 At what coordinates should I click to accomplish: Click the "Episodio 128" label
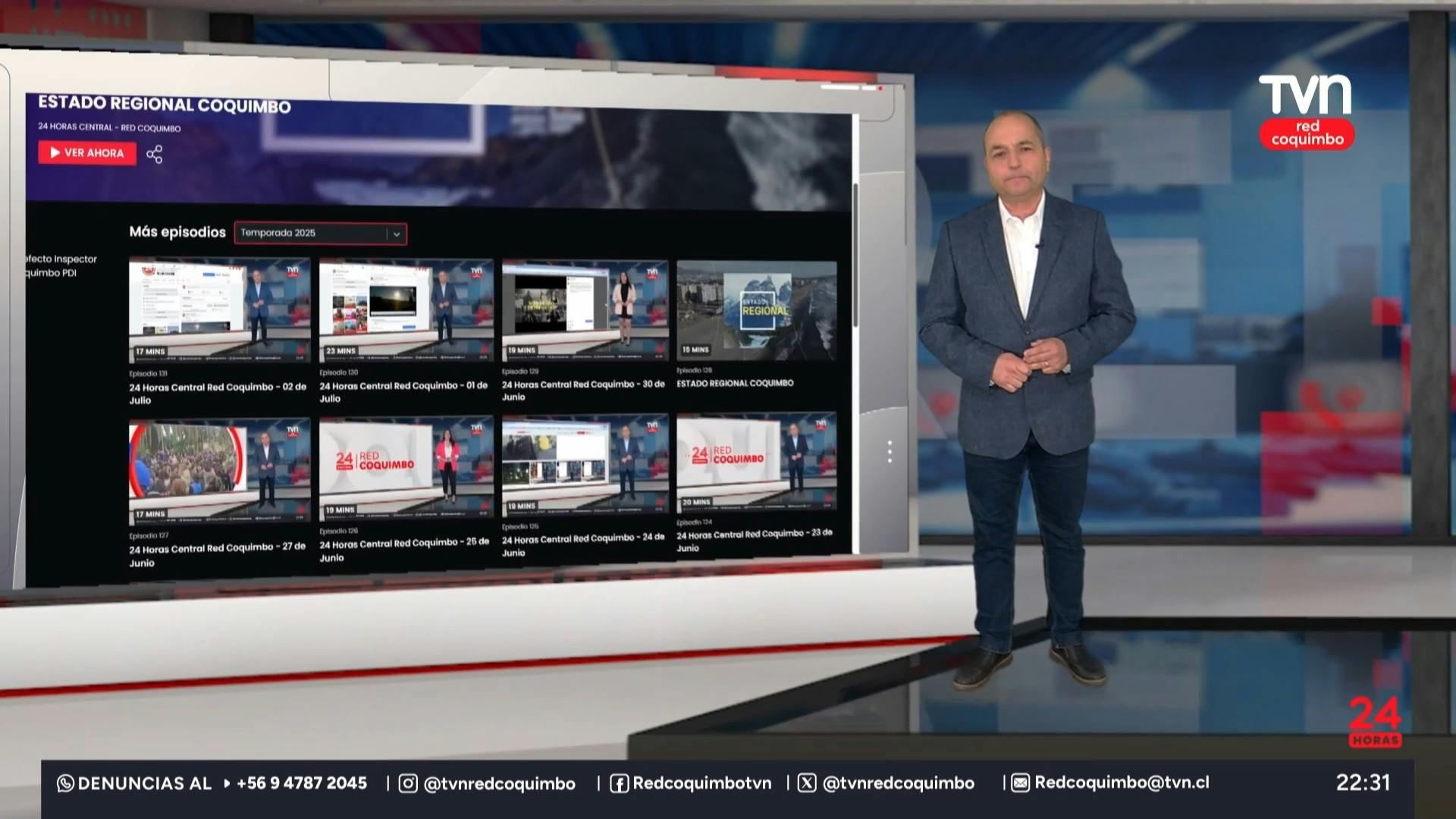(x=694, y=371)
